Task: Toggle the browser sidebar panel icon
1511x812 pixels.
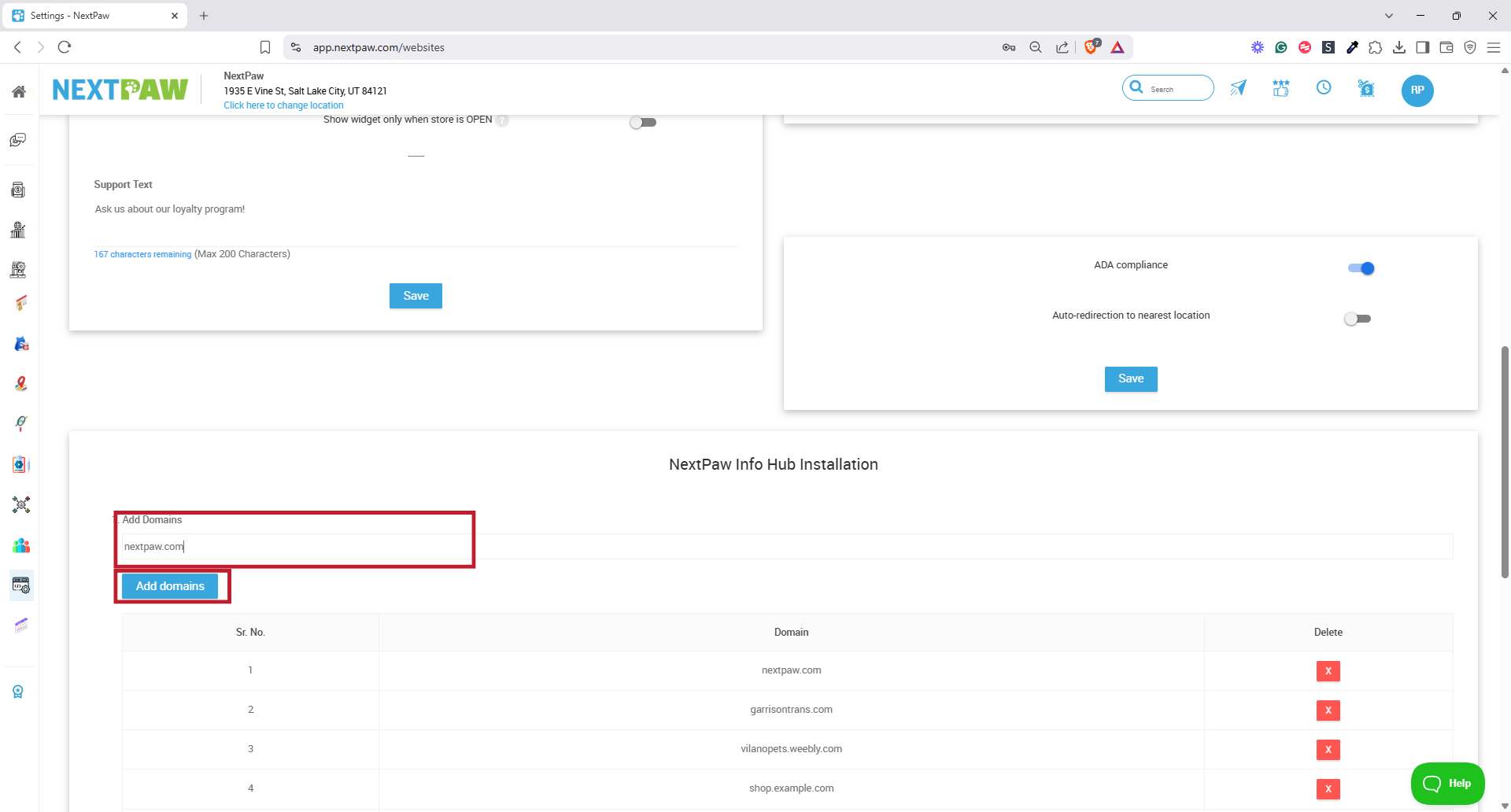Action: point(1423,47)
